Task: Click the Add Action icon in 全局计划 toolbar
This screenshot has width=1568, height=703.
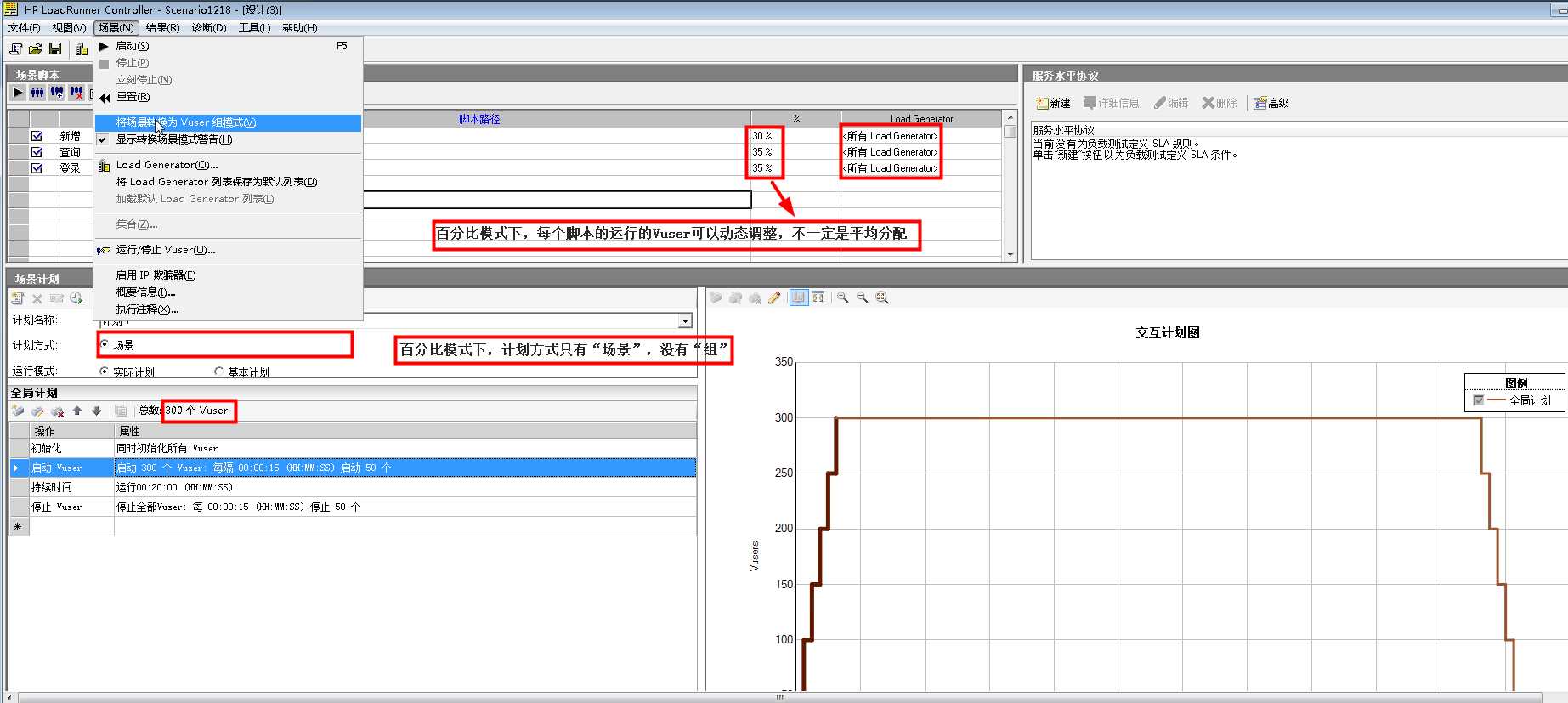Action: [x=18, y=411]
